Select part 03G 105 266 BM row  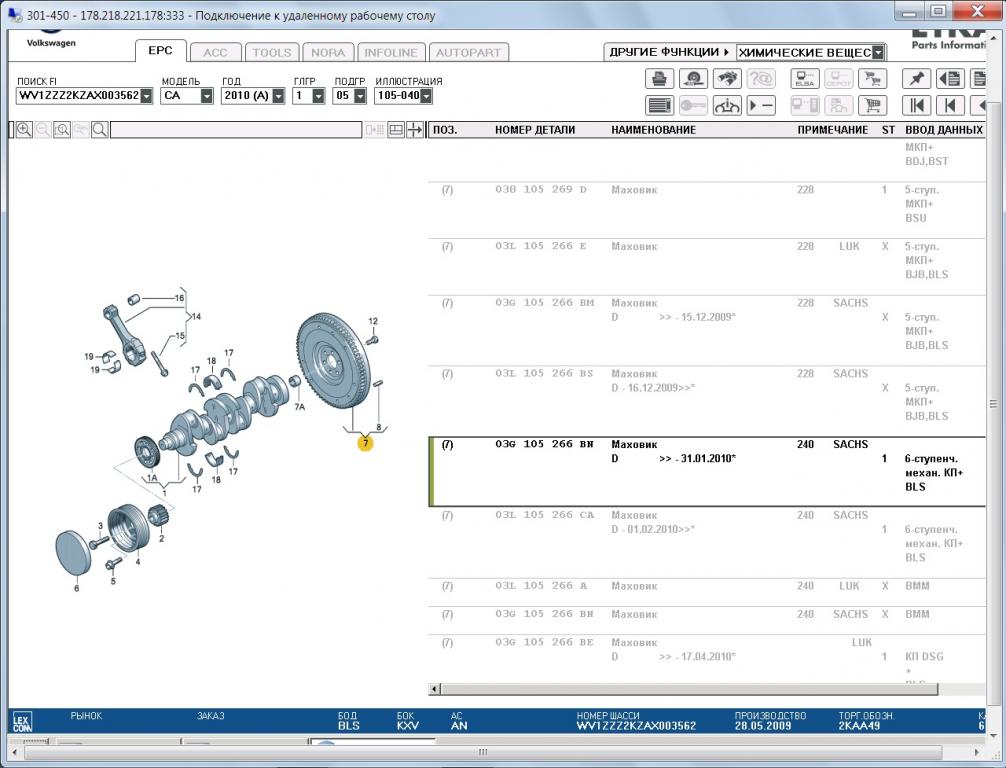pos(706,330)
